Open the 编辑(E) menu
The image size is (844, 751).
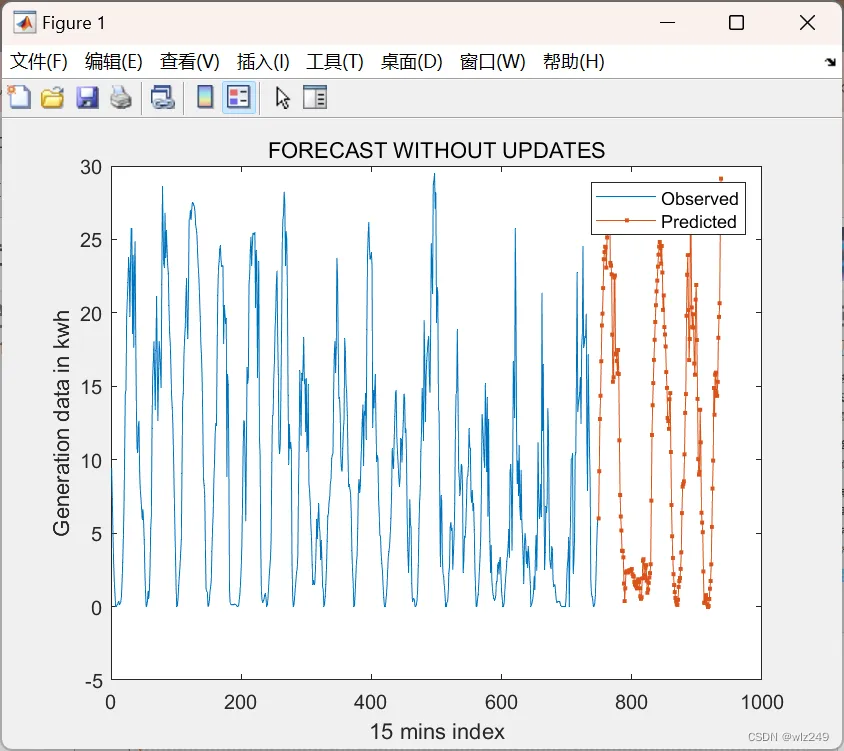point(114,61)
